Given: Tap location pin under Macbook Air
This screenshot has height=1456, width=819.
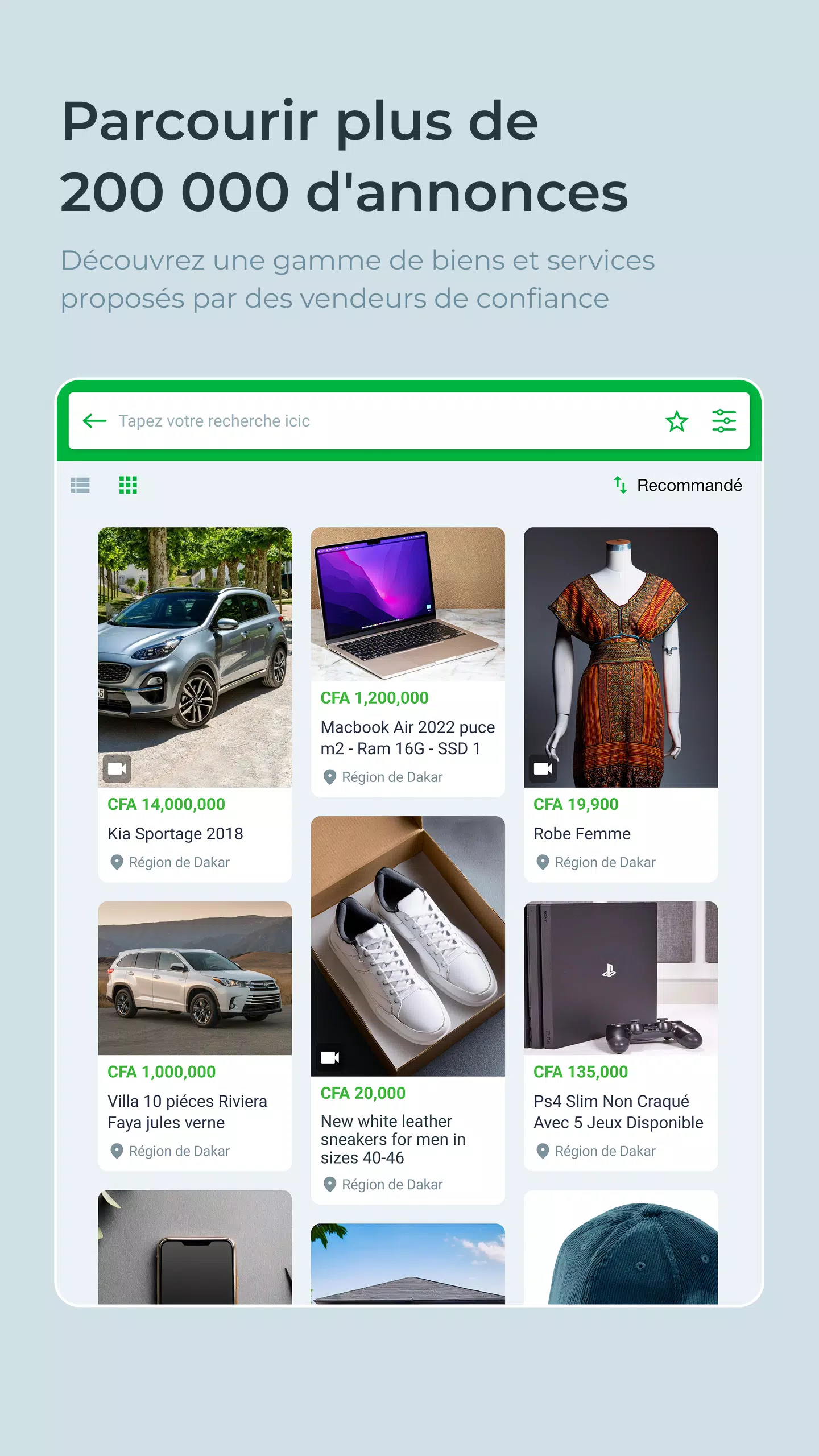Looking at the screenshot, I should pyautogui.click(x=329, y=777).
